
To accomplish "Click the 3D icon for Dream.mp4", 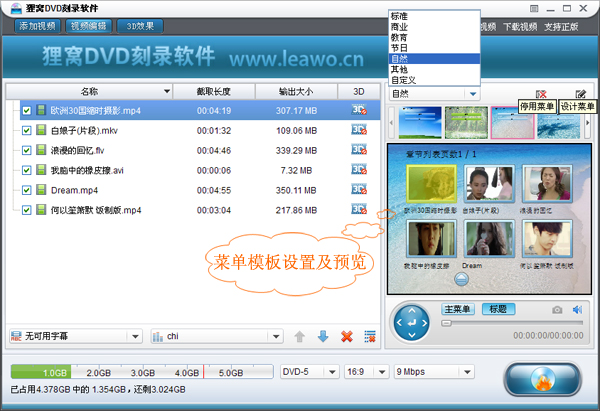I will tap(359, 189).
